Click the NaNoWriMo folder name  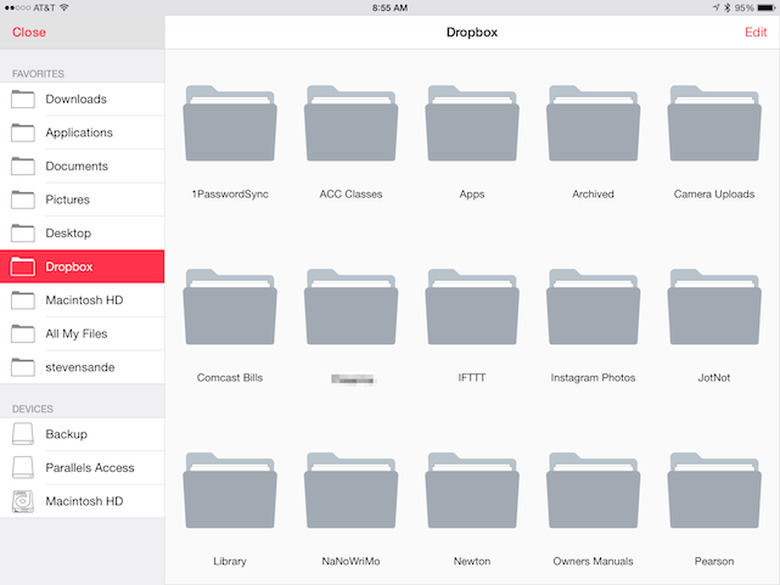tap(351, 561)
